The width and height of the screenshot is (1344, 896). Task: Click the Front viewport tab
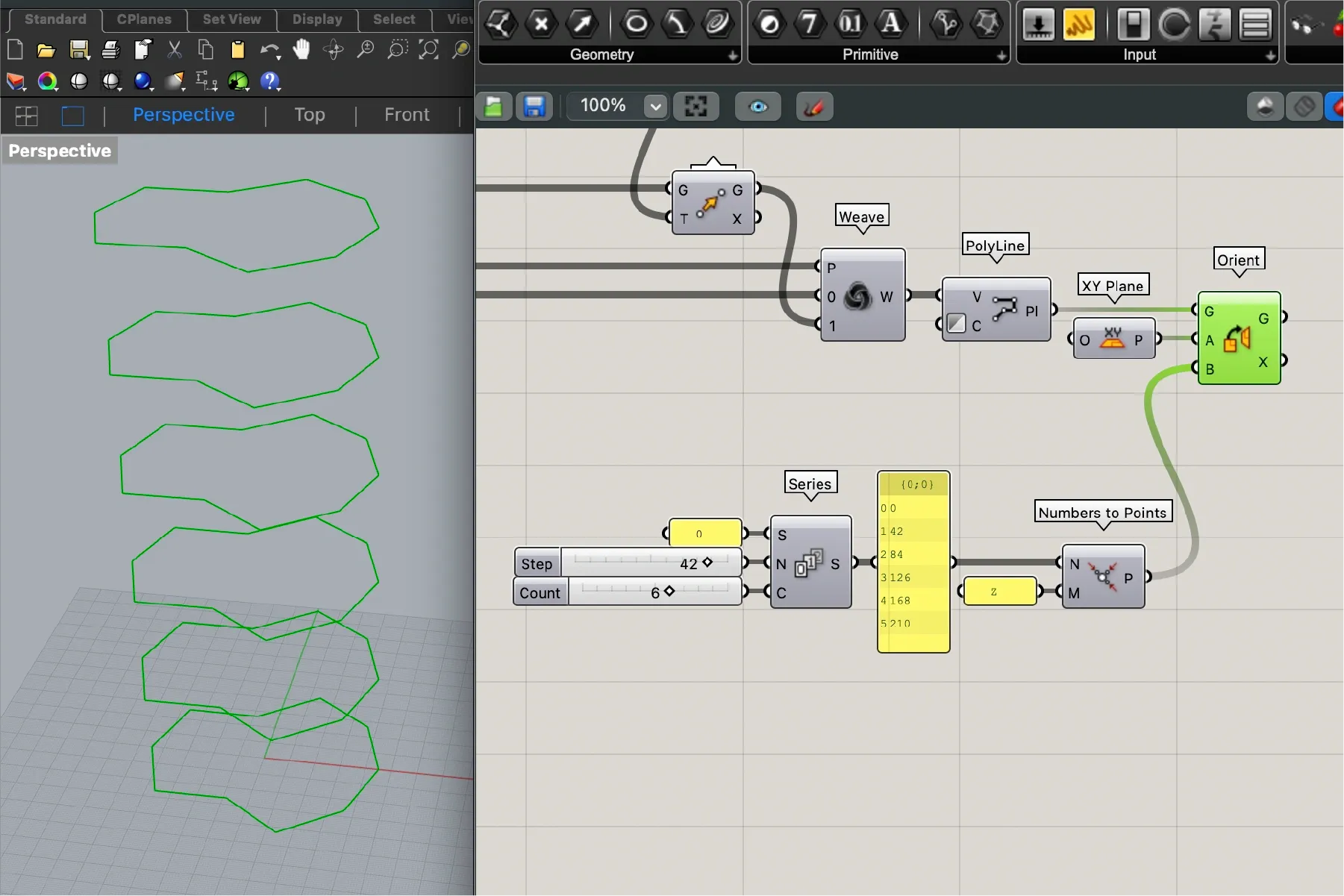pos(407,115)
